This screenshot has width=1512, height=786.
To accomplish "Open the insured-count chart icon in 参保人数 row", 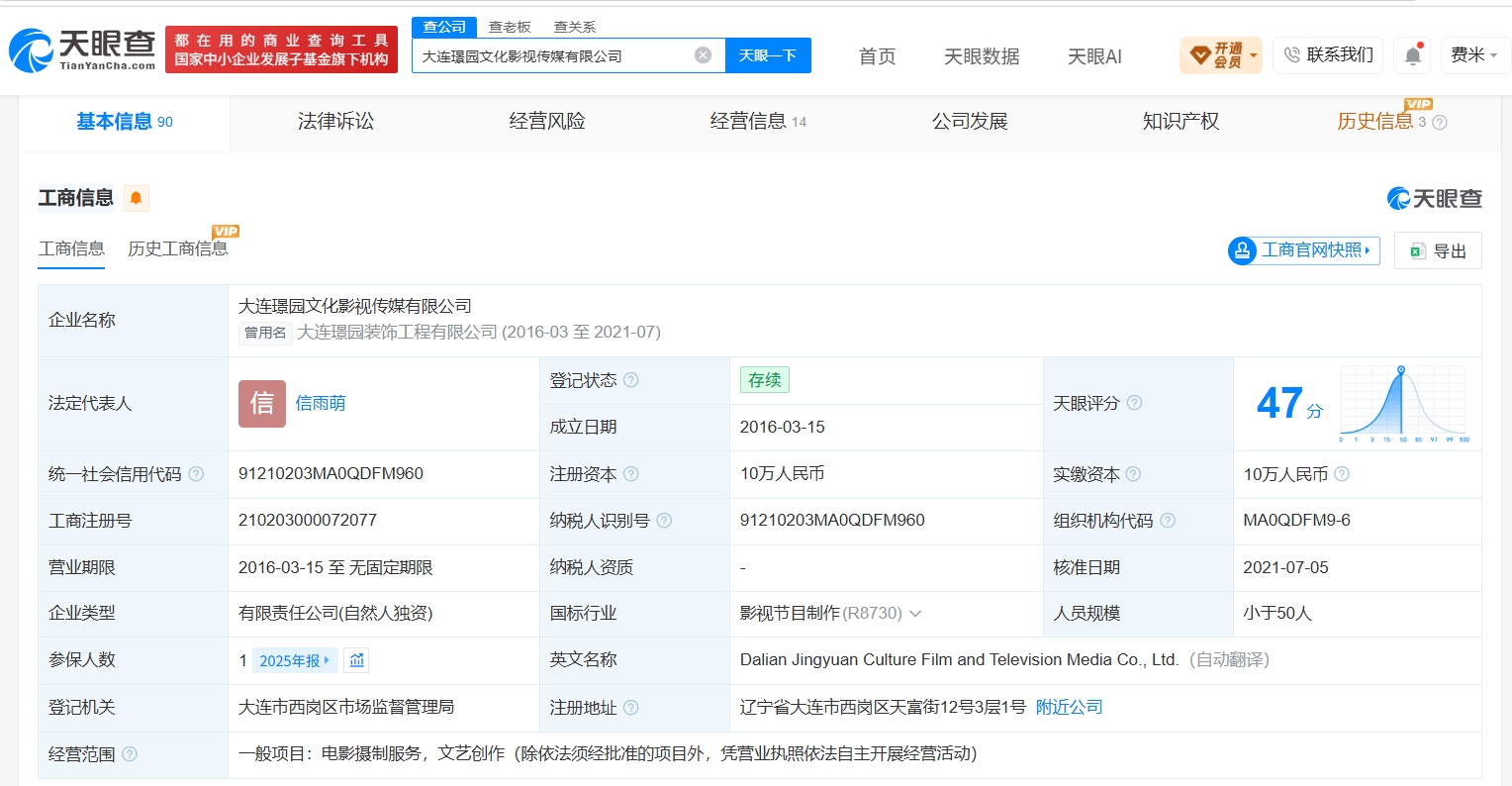I will coord(357,660).
